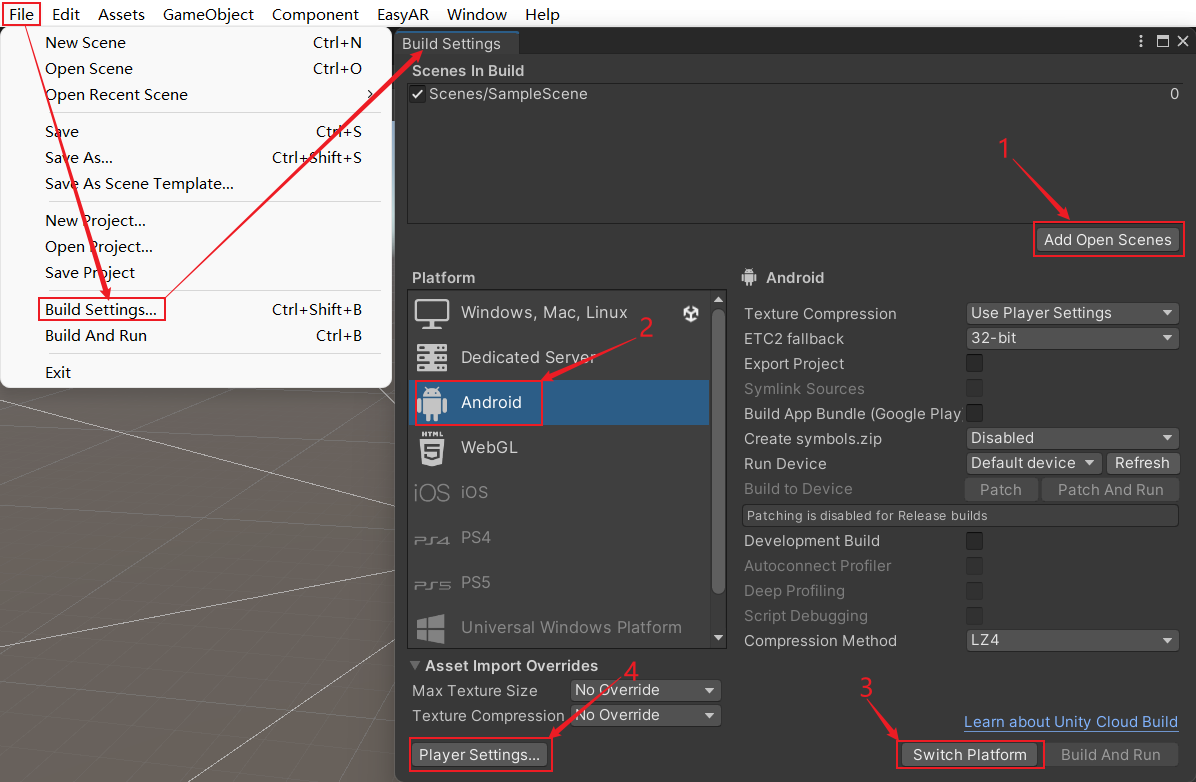Screen dimensions: 1196x782
Task: Collapse the Asset Import Overrides section
Action: [x=415, y=665]
